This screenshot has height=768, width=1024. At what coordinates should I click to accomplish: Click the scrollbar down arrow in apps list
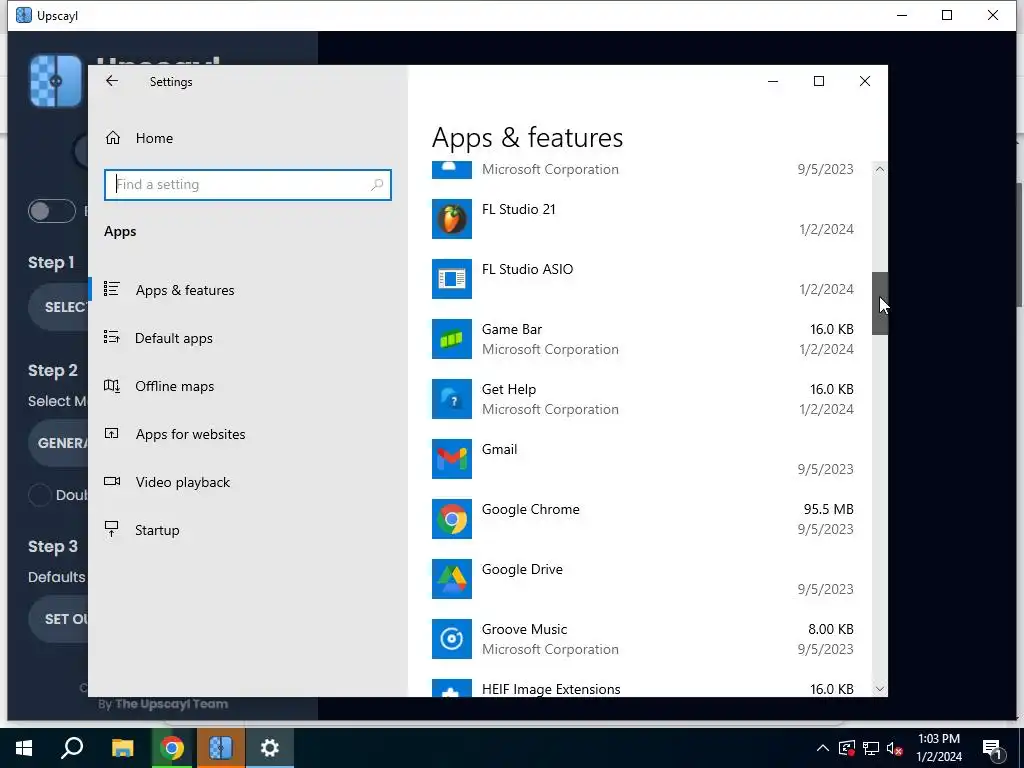[x=880, y=689]
